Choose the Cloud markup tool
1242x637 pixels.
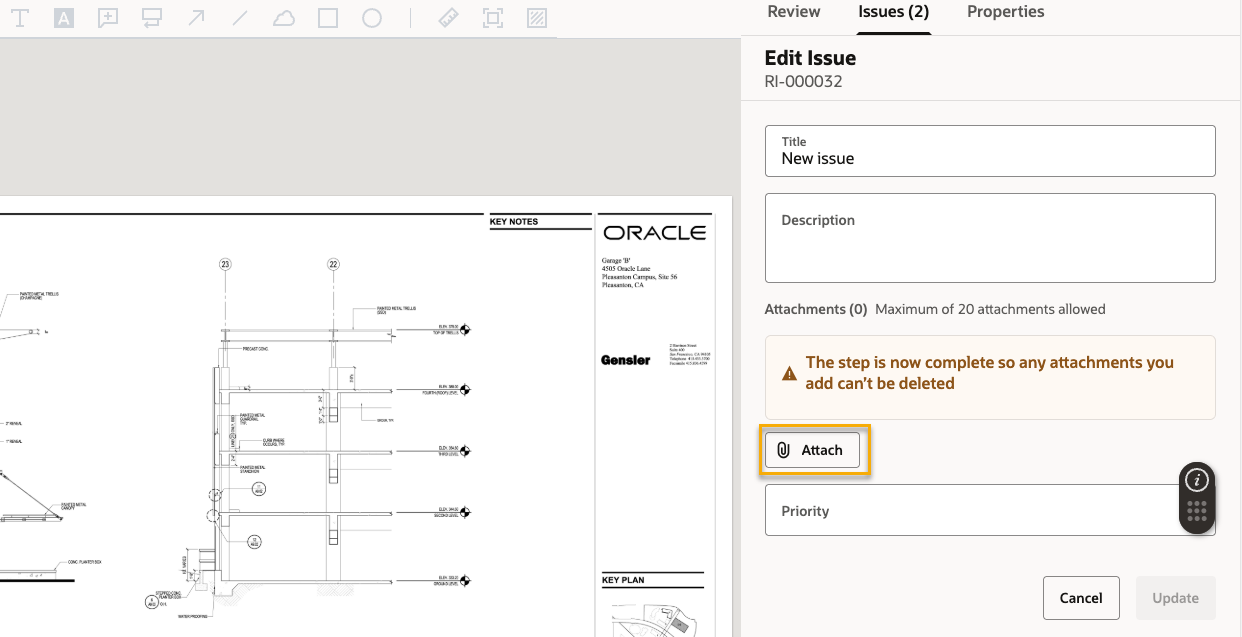pos(284,18)
